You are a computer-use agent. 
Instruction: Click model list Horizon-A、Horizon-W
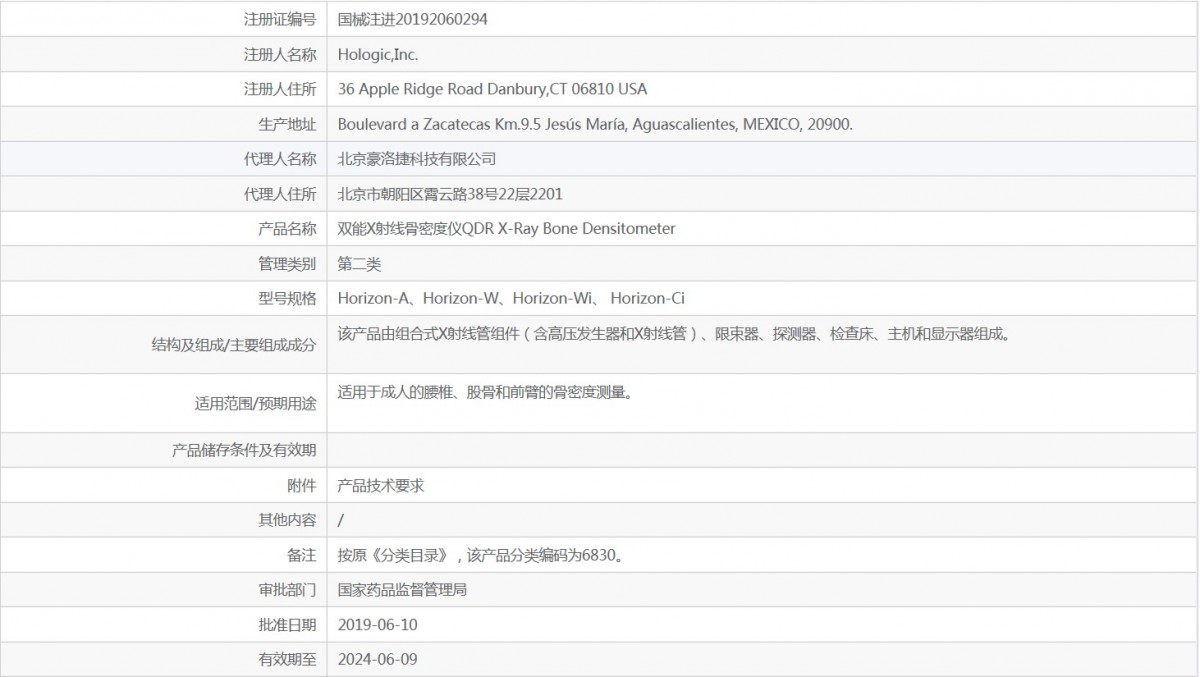point(511,298)
